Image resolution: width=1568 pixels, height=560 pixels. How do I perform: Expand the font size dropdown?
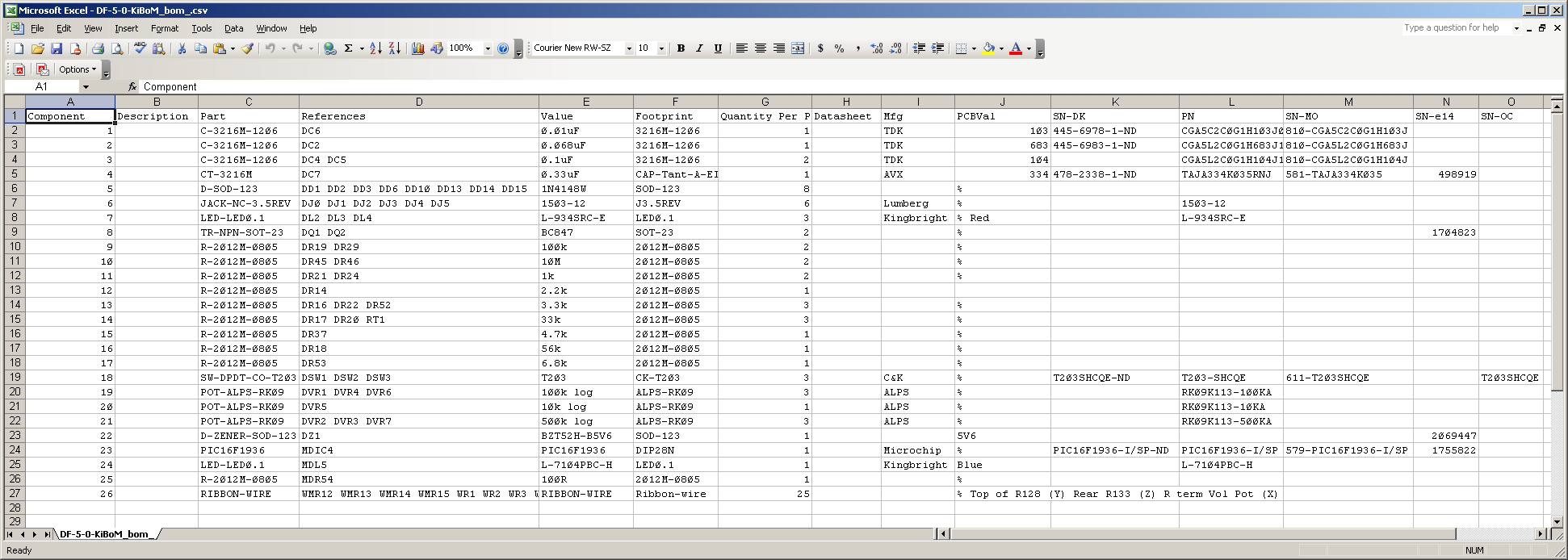661,48
